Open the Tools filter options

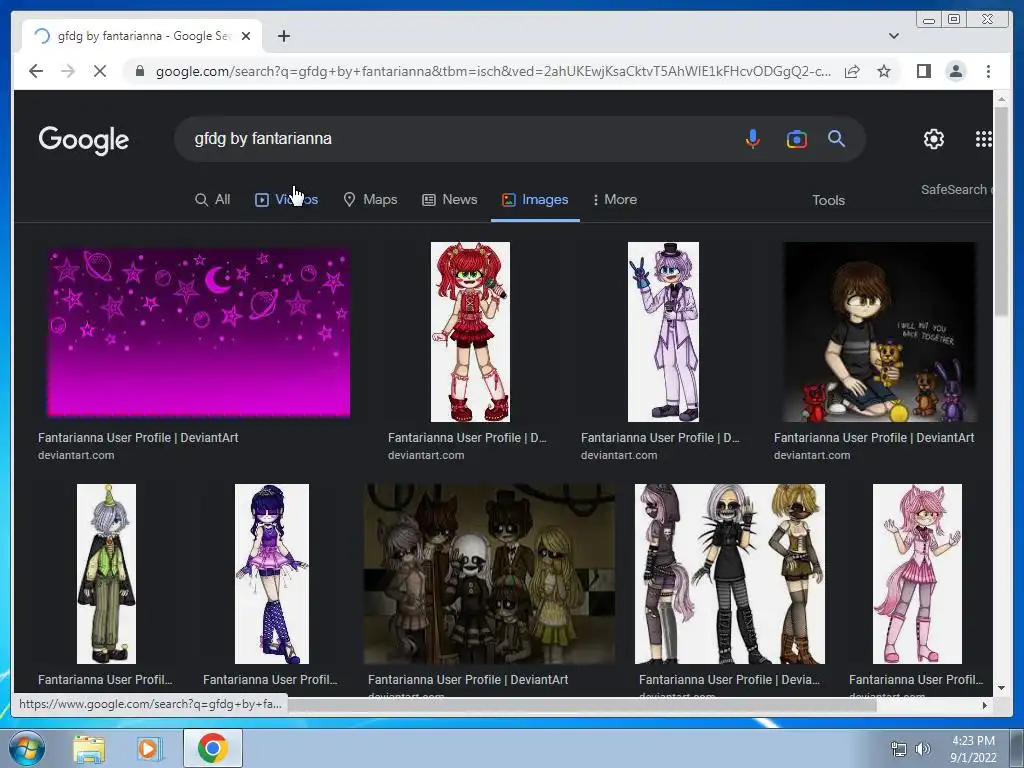828,200
